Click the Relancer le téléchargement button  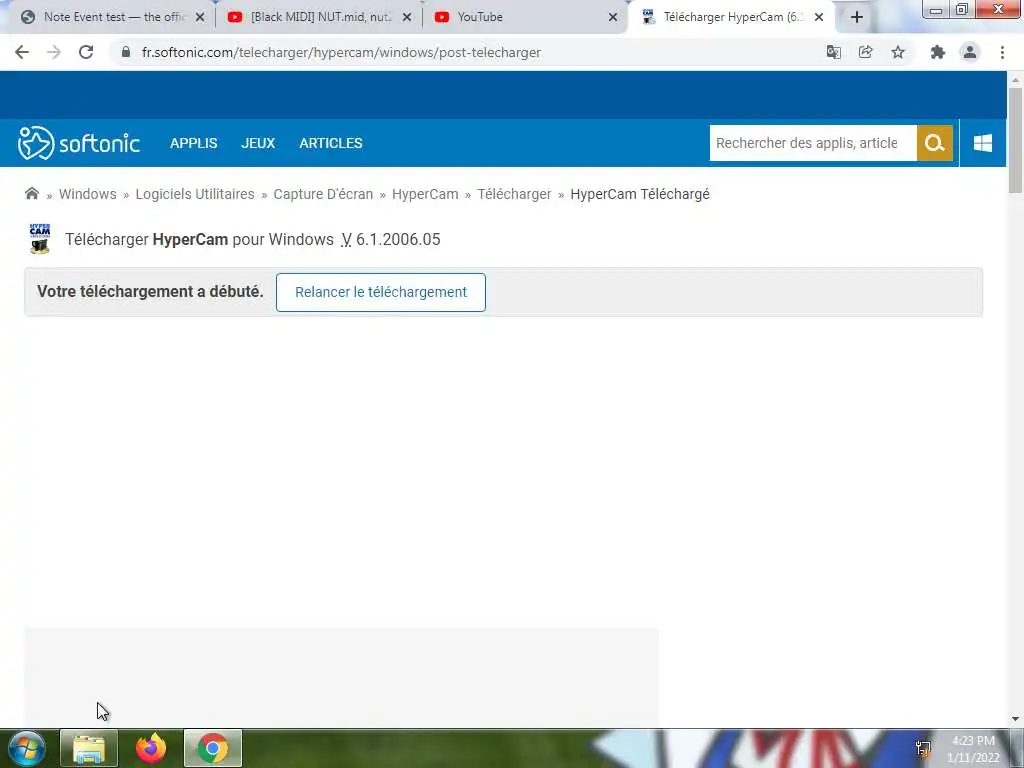[x=381, y=292]
